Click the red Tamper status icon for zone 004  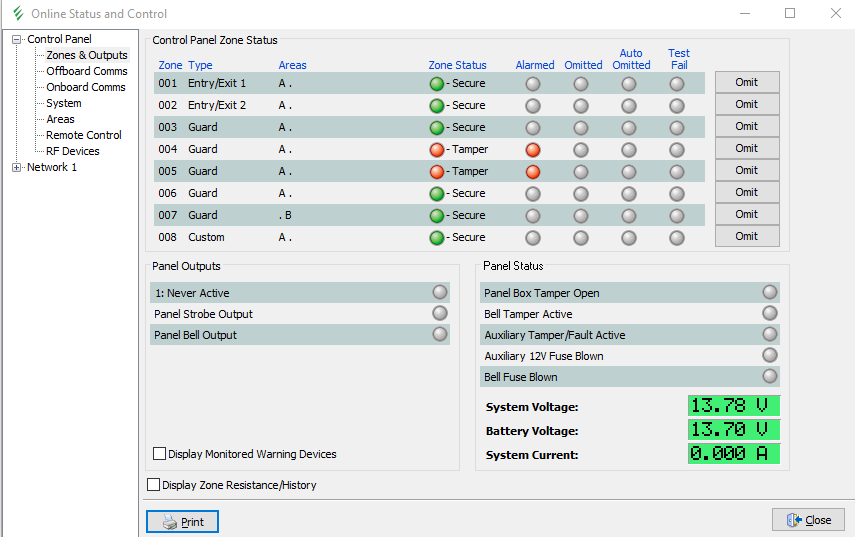point(436,149)
